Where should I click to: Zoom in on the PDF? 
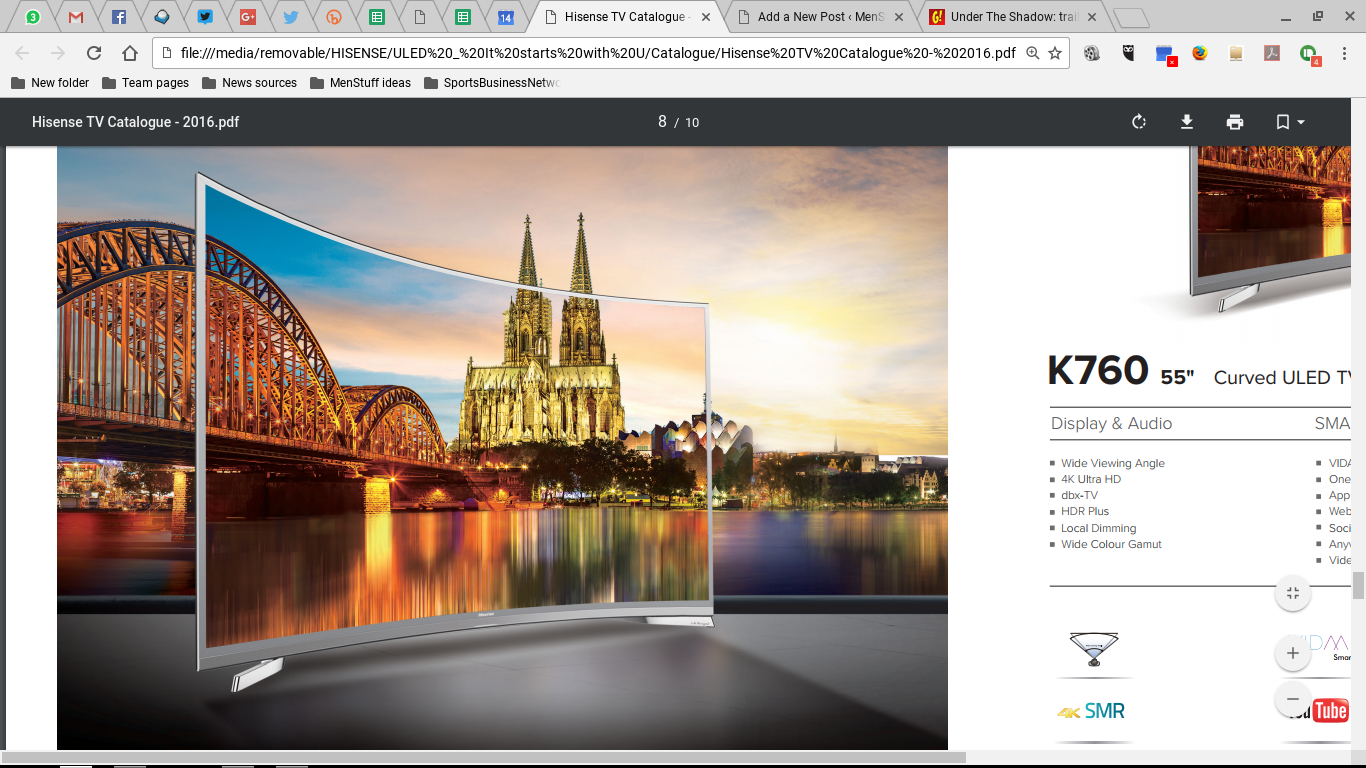[1292, 653]
